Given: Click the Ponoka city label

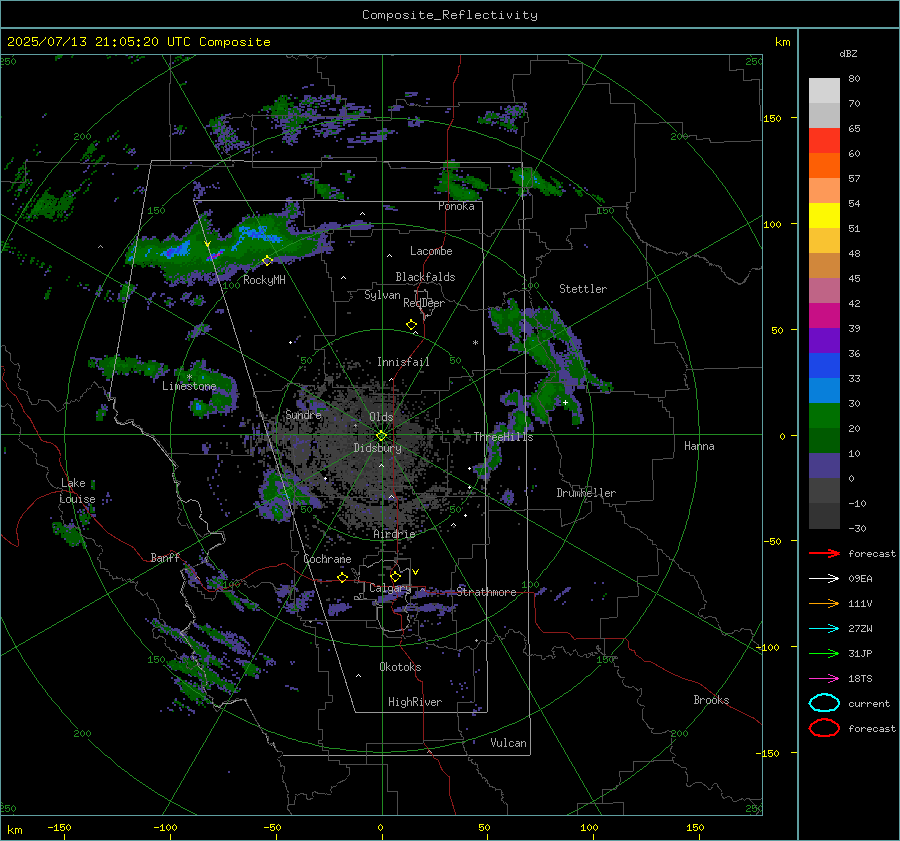Looking at the screenshot, I should [x=456, y=206].
